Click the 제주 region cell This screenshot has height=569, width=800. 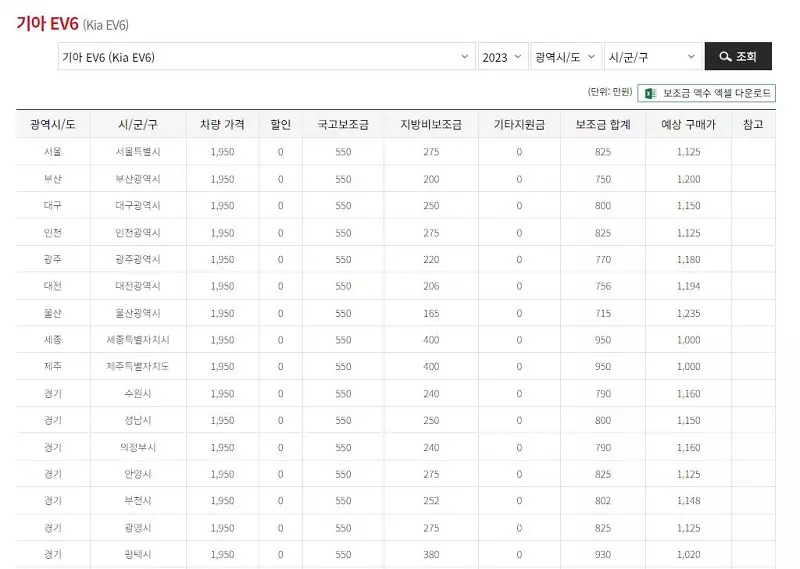[53, 366]
